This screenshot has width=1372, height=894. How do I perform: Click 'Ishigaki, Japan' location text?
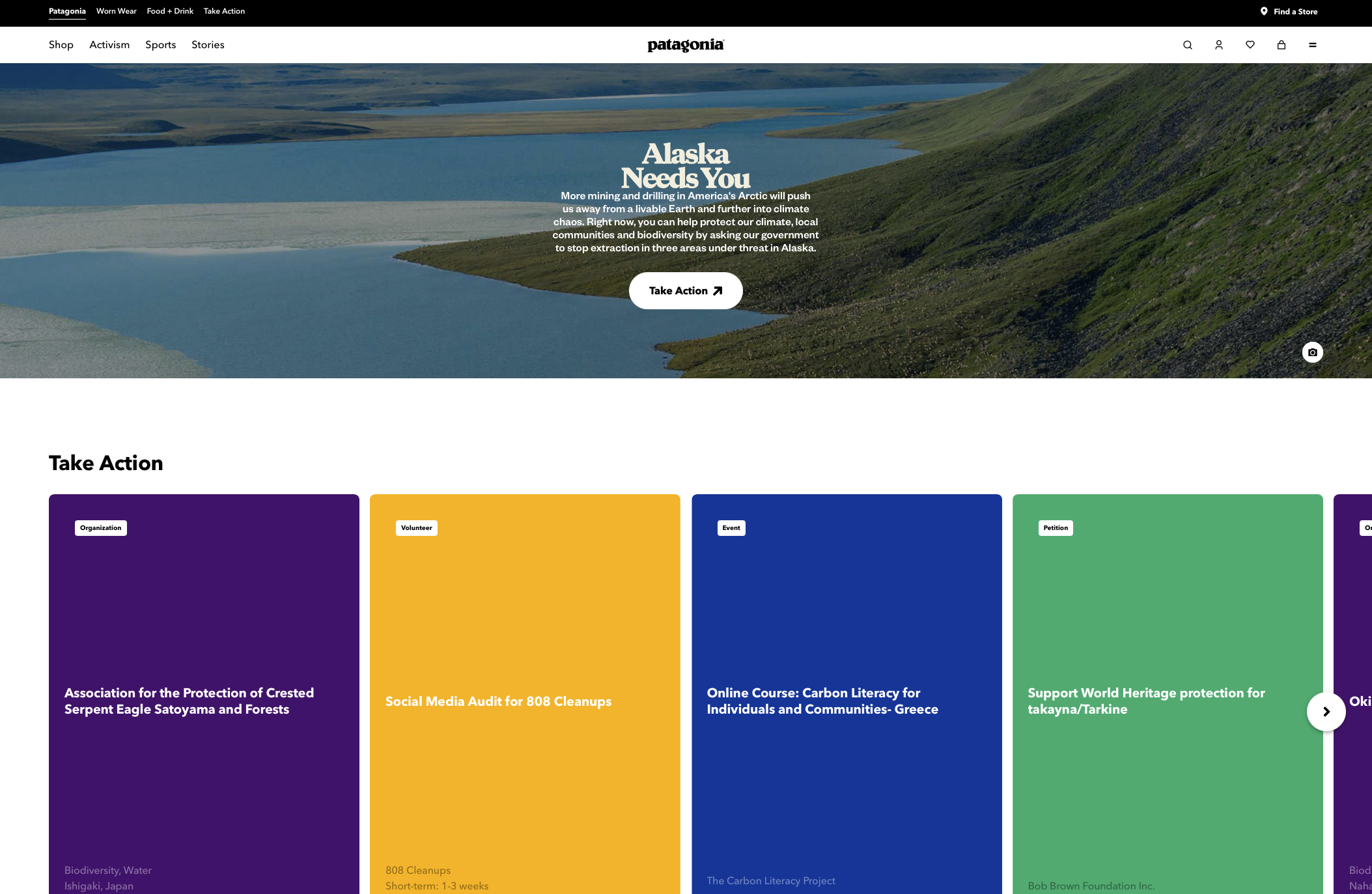[x=99, y=886]
